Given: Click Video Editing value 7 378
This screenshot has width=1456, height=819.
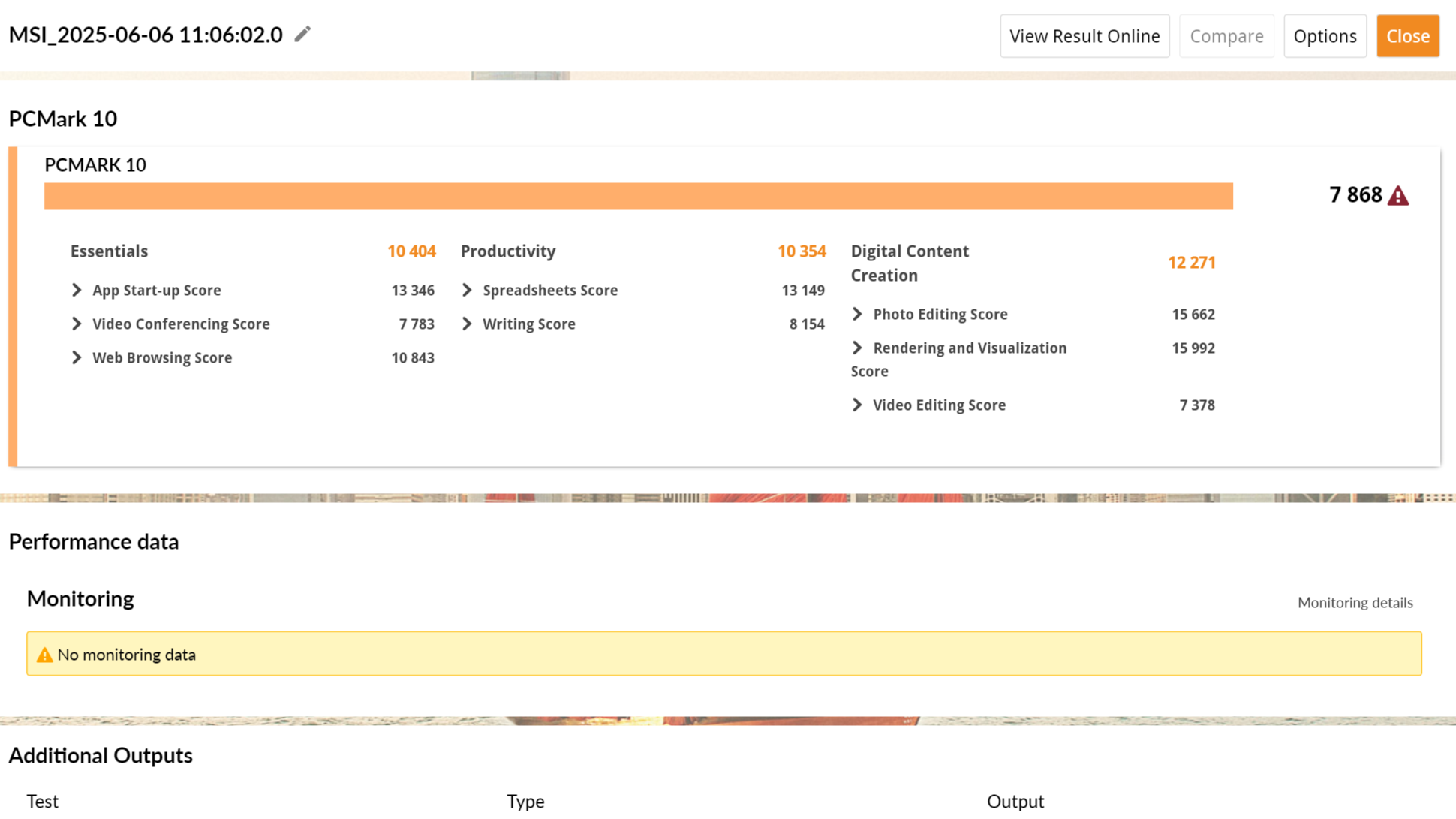Looking at the screenshot, I should (x=1197, y=405).
